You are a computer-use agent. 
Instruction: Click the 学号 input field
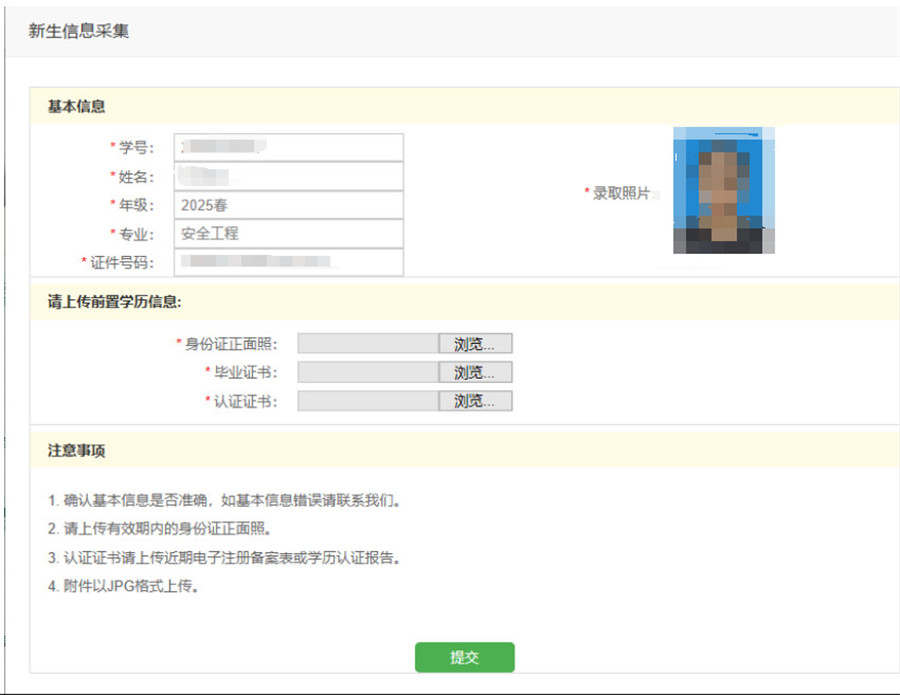(x=288, y=148)
